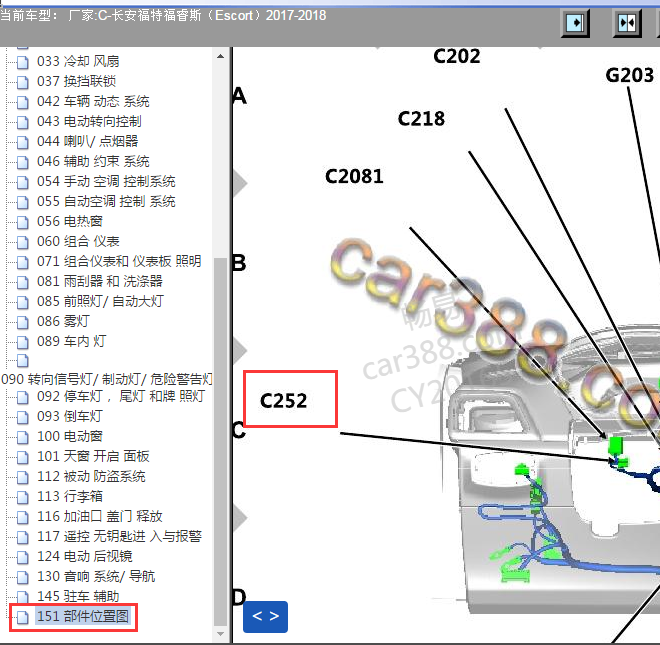Select 044 喇叭/ 点烟器 entry
Image resolution: width=660 pixels, height=645 pixels.
pos(87,141)
